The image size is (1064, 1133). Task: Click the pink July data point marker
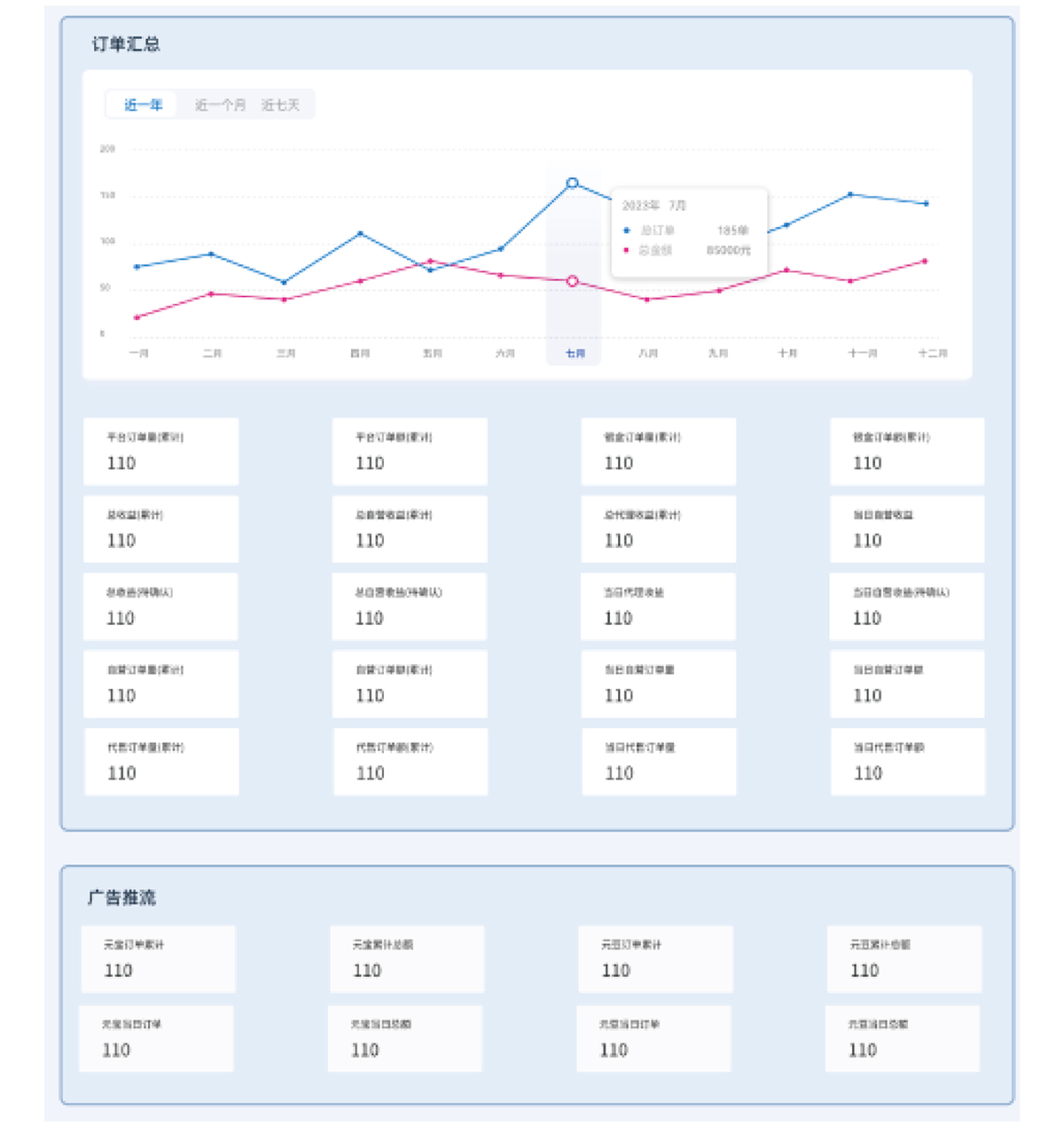click(x=573, y=281)
